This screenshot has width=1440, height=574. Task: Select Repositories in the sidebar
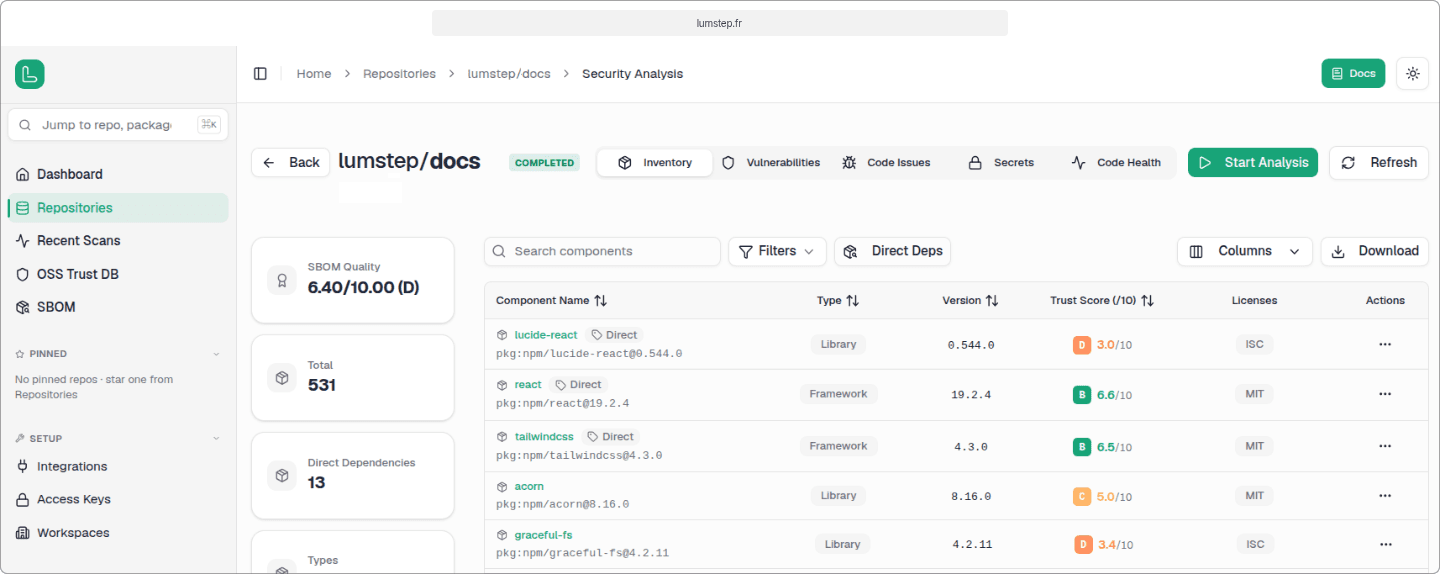(118, 208)
